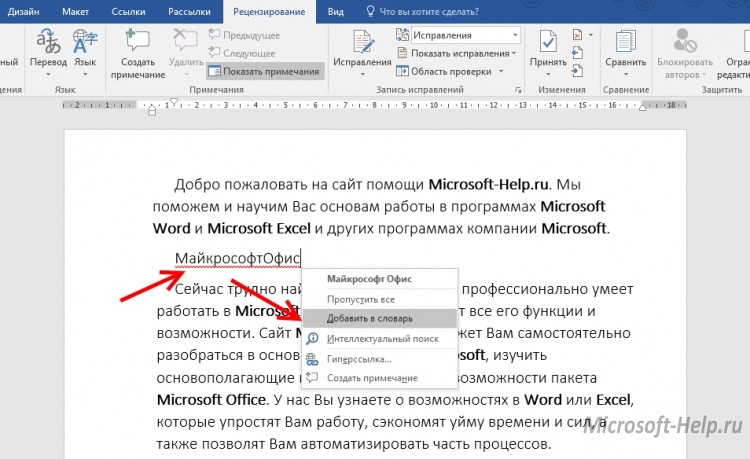
Task: Click the ruler at the 10 mark
Action: pos(434,105)
